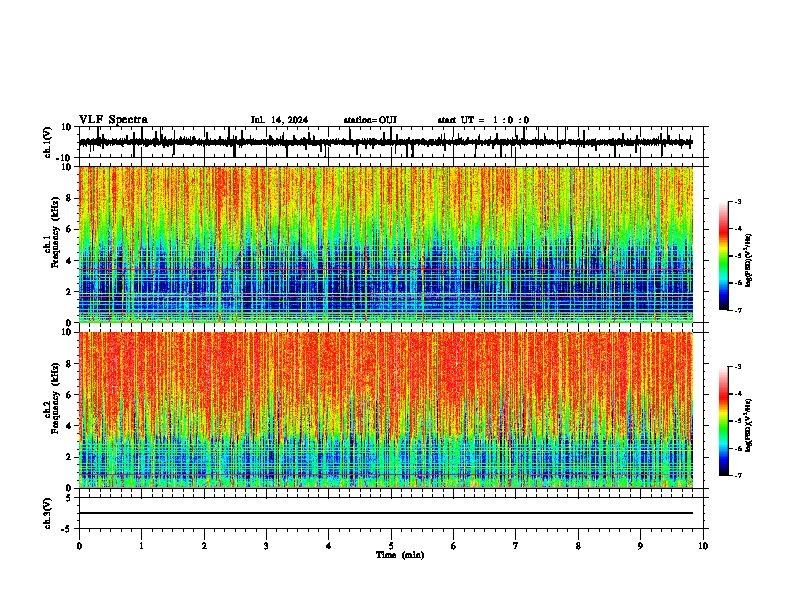Click the "ch.1(V)" waveform axis label
The width and height of the screenshot is (792, 612).
47,142
